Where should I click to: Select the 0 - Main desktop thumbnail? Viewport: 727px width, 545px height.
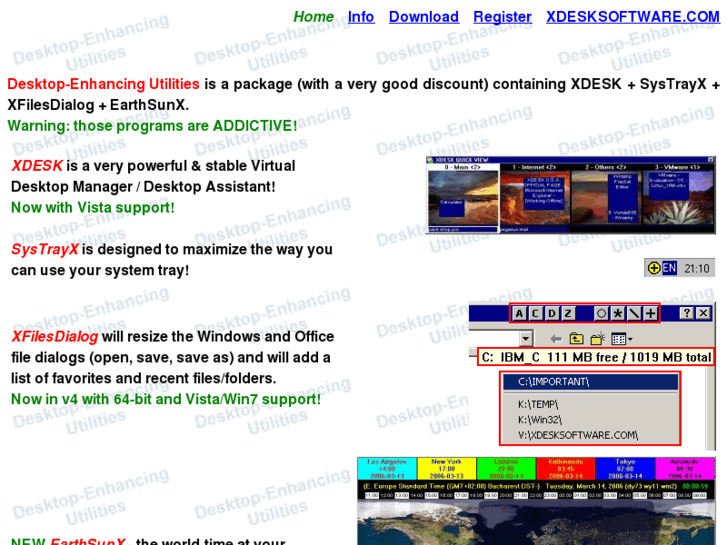(x=462, y=198)
